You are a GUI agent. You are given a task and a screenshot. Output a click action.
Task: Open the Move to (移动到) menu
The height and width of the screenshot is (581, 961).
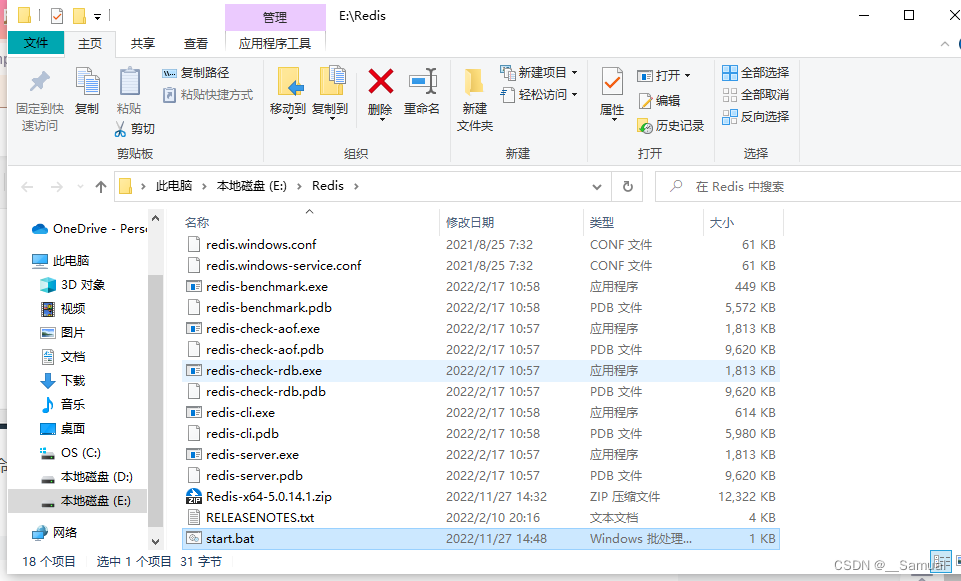[288, 93]
